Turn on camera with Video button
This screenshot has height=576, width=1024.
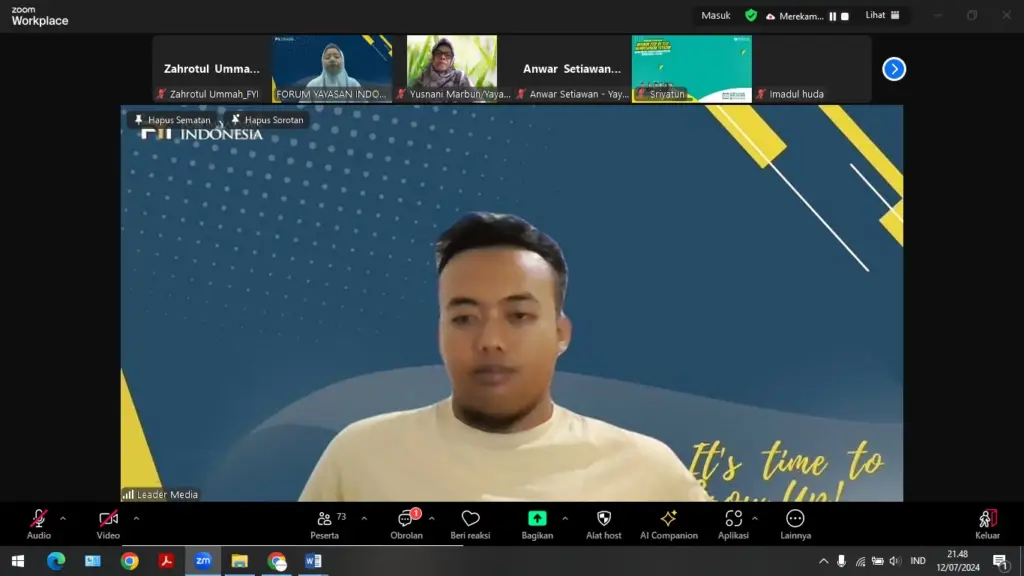[108, 524]
